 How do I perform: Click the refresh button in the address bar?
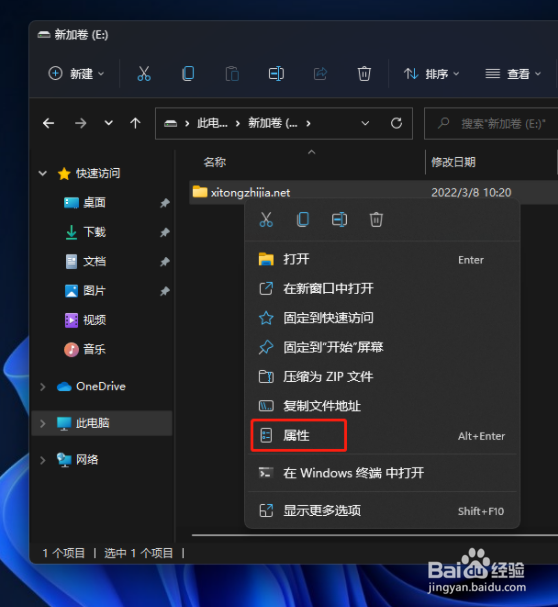pyautogui.click(x=396, y=123)
